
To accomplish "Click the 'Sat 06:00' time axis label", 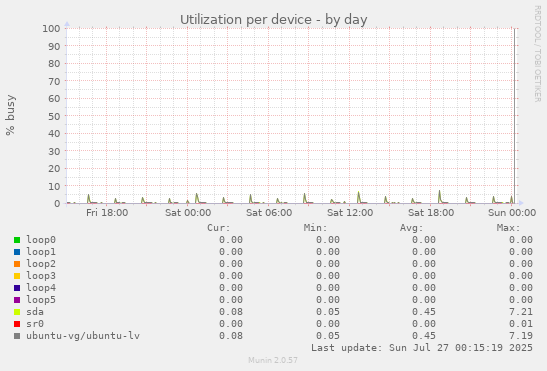I will [269, 213].
